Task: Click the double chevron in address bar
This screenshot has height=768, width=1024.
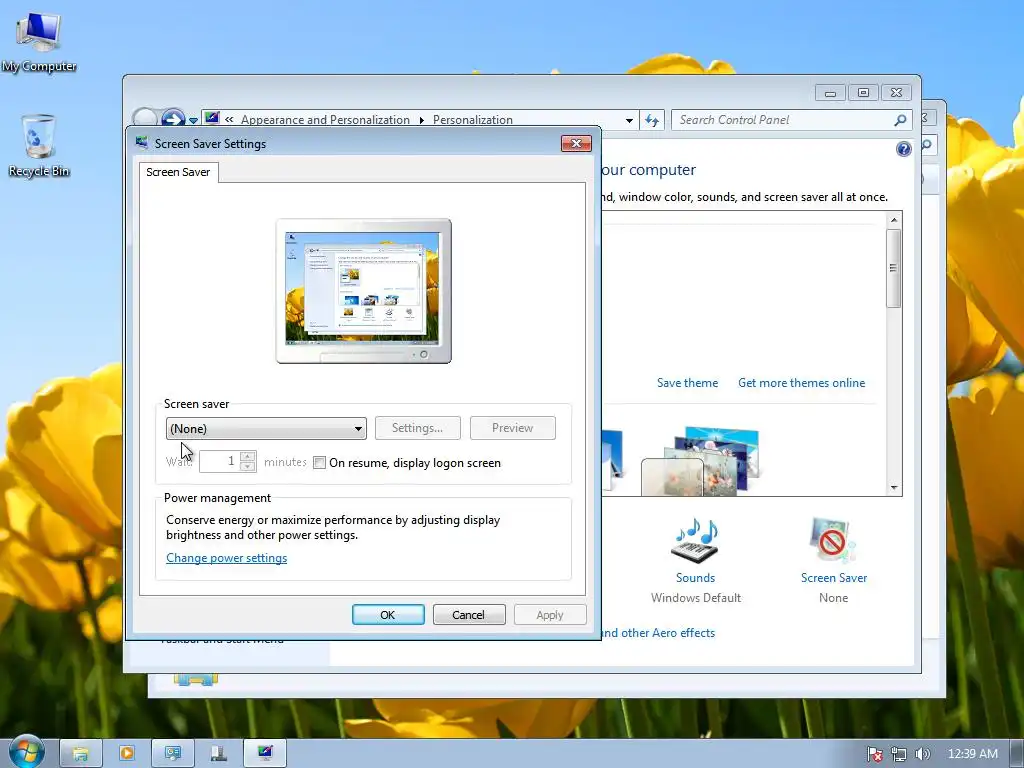Action: pyautogui.click(x=229, y=120)
